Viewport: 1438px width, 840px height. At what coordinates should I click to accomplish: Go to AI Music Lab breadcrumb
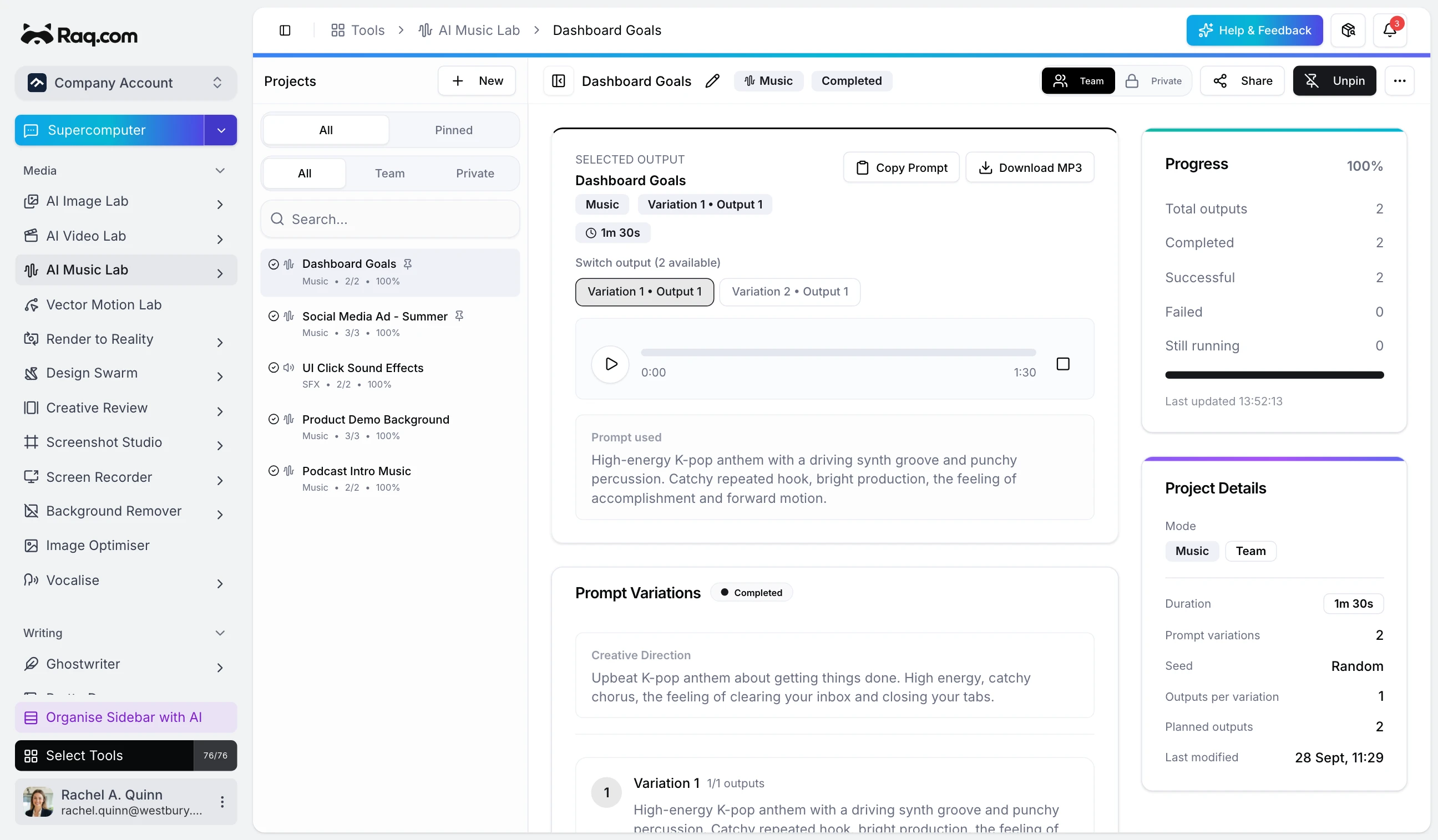(469, 30)
